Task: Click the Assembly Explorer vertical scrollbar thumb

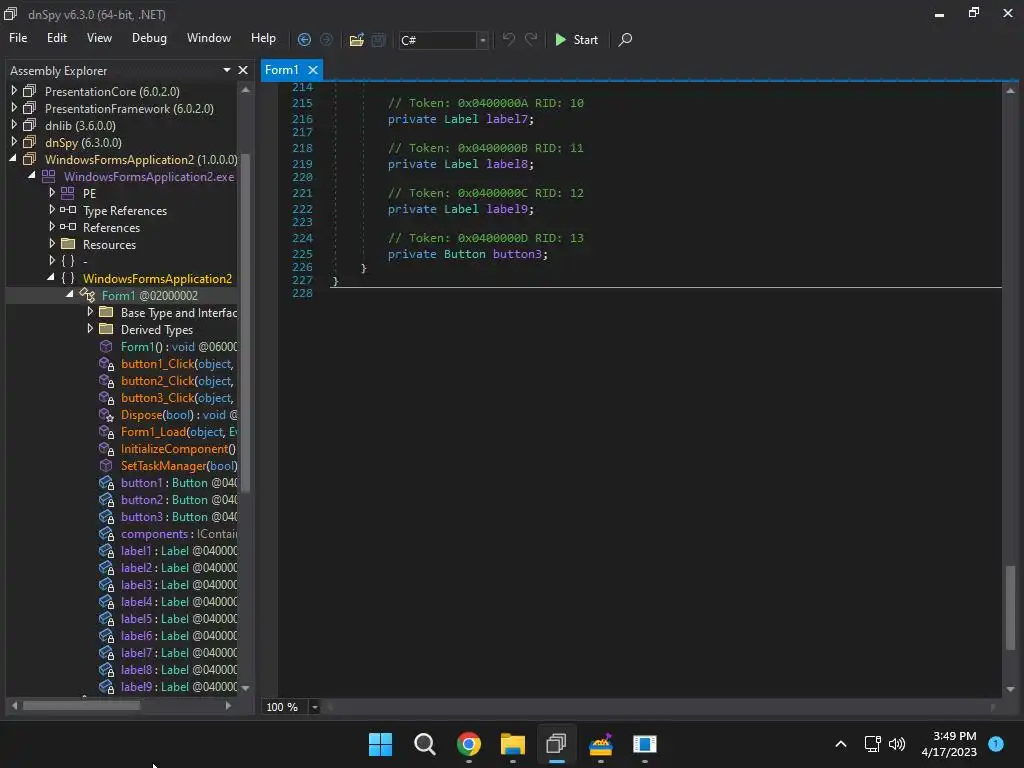Action: click(x=246, y=323)
